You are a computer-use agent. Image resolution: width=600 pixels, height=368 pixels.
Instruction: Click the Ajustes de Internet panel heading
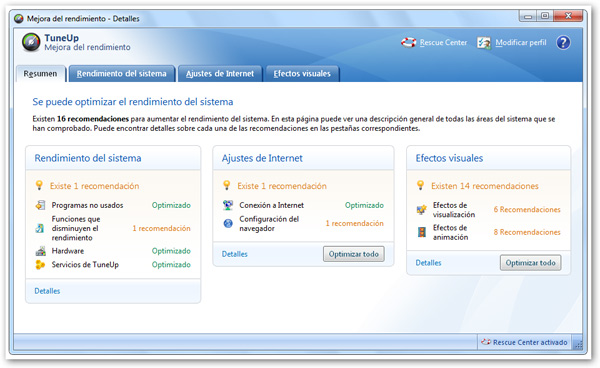tap(262, 158)
